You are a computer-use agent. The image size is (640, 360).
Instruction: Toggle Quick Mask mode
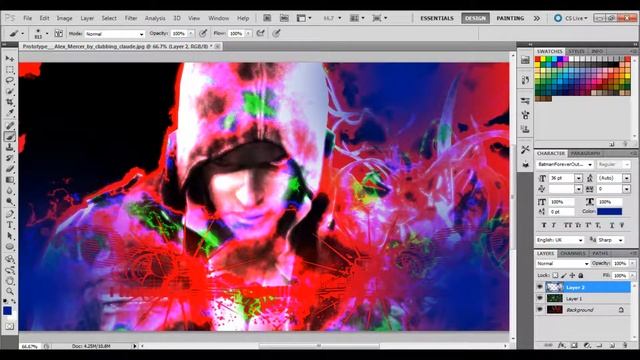point(10,327)
